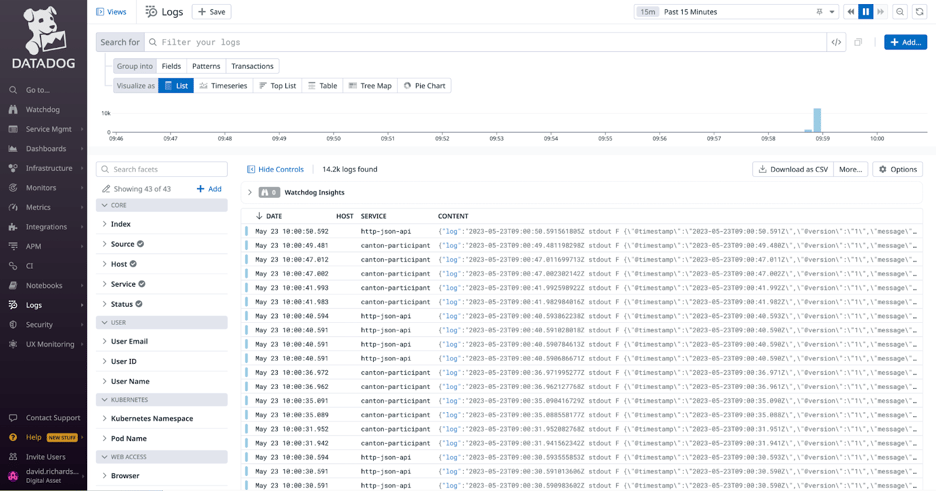Open the More... menu
Screen dimensions: 936x491
coord(850,169)
